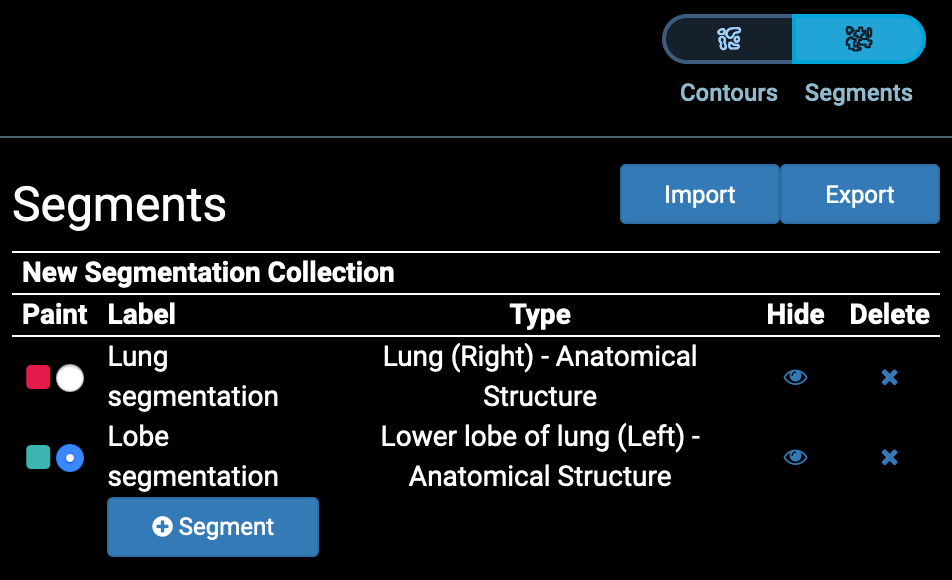Select Lung segmentation paint radio button
The width and height of the screenshot is (952, 580).
(70, 378)
